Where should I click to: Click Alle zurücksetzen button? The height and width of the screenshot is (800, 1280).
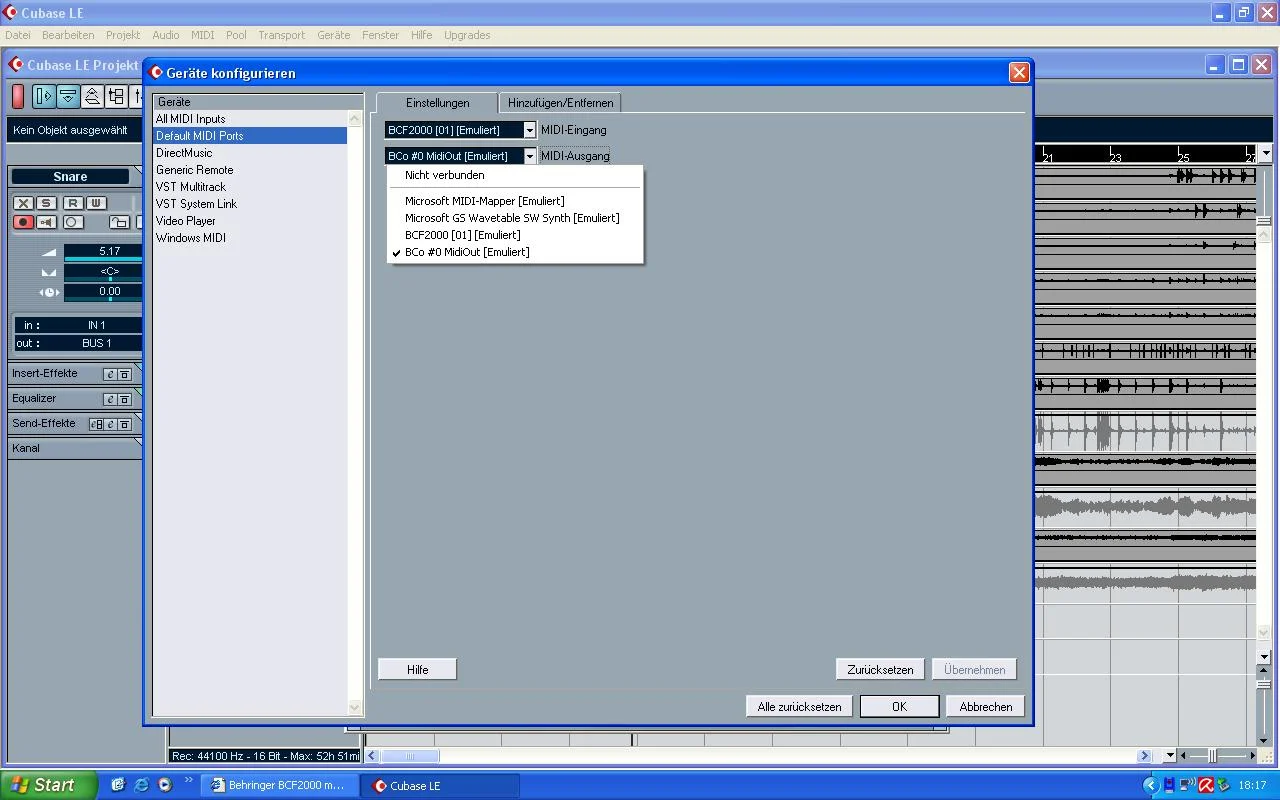(x=799, y=707)
